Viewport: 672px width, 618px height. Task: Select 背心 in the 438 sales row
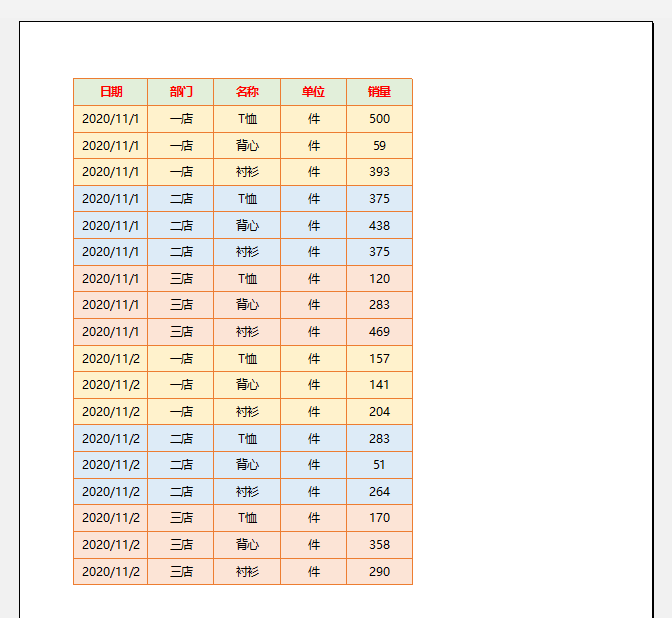[247, 225]
